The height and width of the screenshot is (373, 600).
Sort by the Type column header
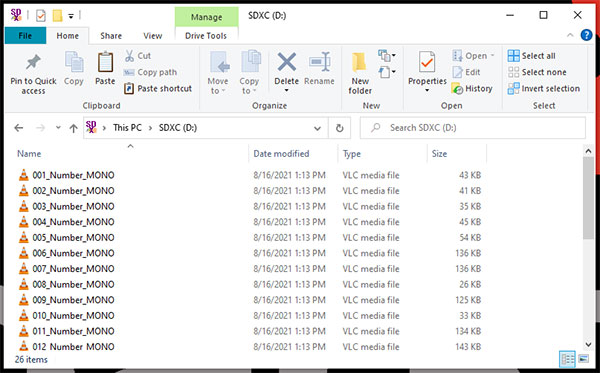click(x=352, y=154)
